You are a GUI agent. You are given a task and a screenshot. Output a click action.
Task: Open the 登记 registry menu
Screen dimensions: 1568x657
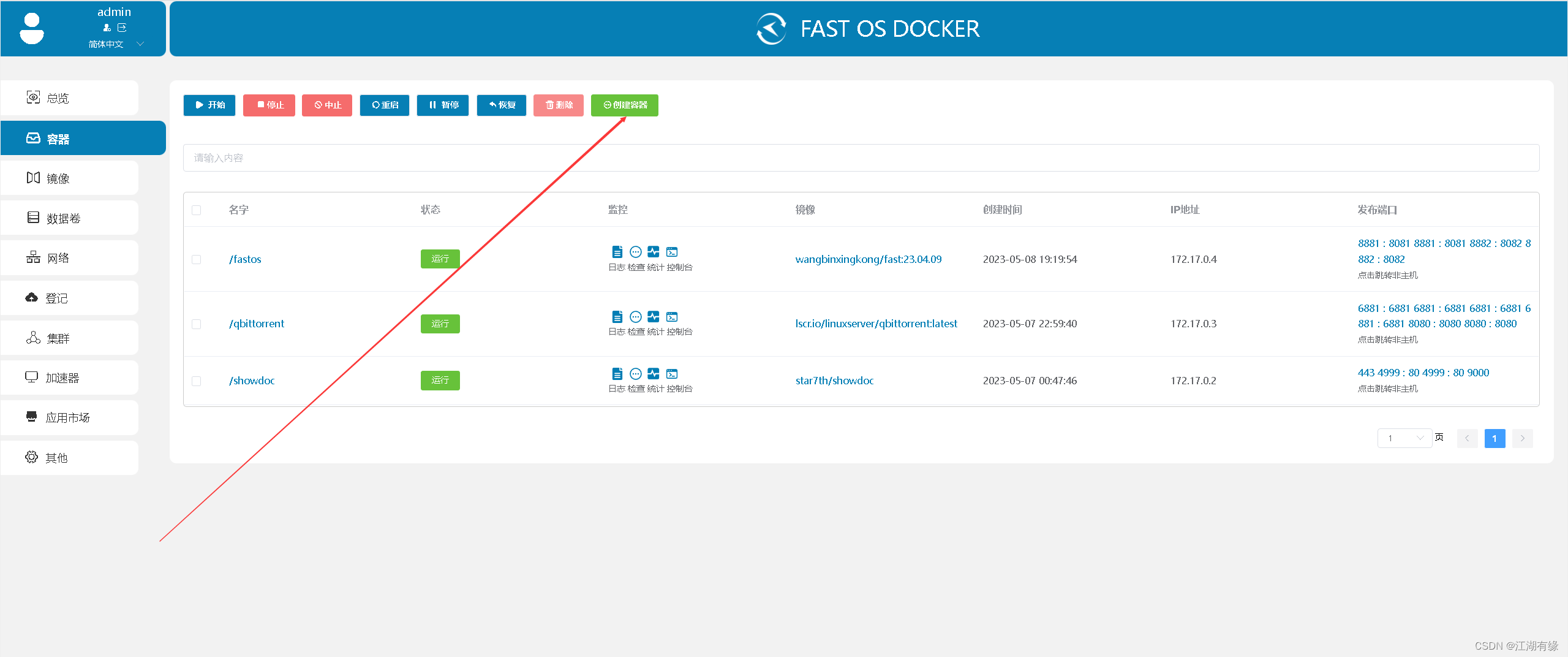(69, 298)
